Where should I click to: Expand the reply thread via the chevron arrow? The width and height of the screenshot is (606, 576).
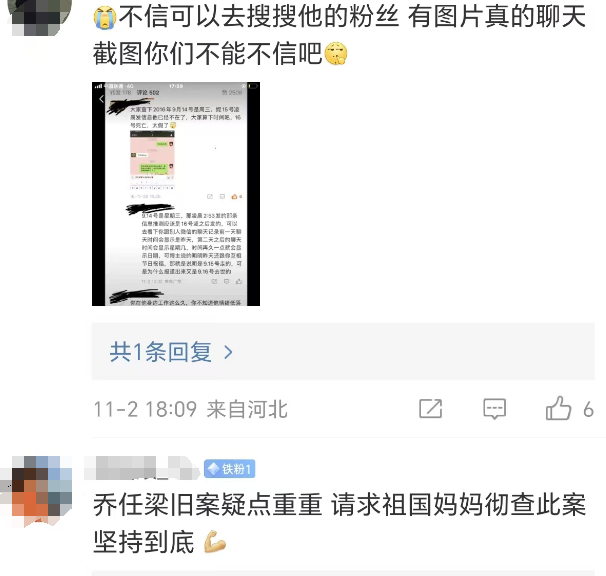pyautogui.click(x=228, y=352)
